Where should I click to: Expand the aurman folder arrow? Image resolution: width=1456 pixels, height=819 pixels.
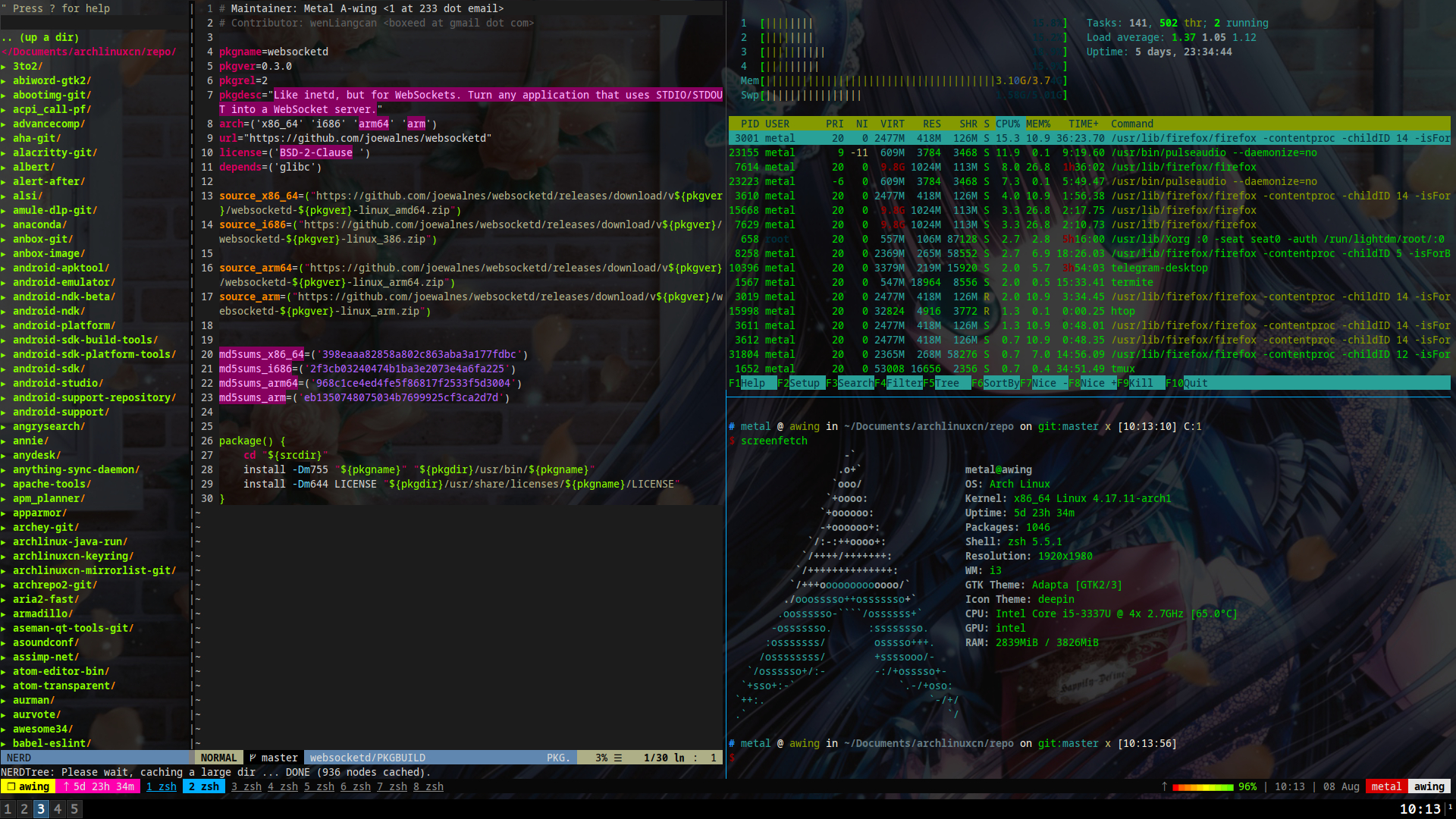pyautogui.click(x=4, y=701)
